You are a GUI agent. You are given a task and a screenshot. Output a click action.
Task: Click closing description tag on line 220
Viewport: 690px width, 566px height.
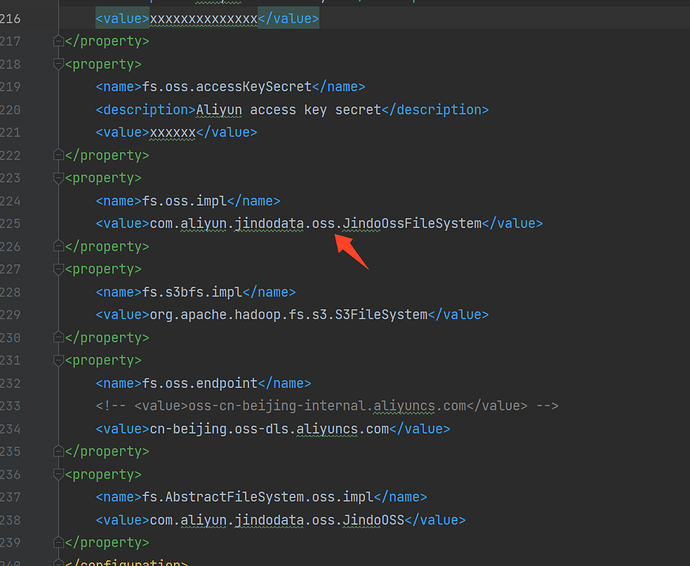click(435, 110)
